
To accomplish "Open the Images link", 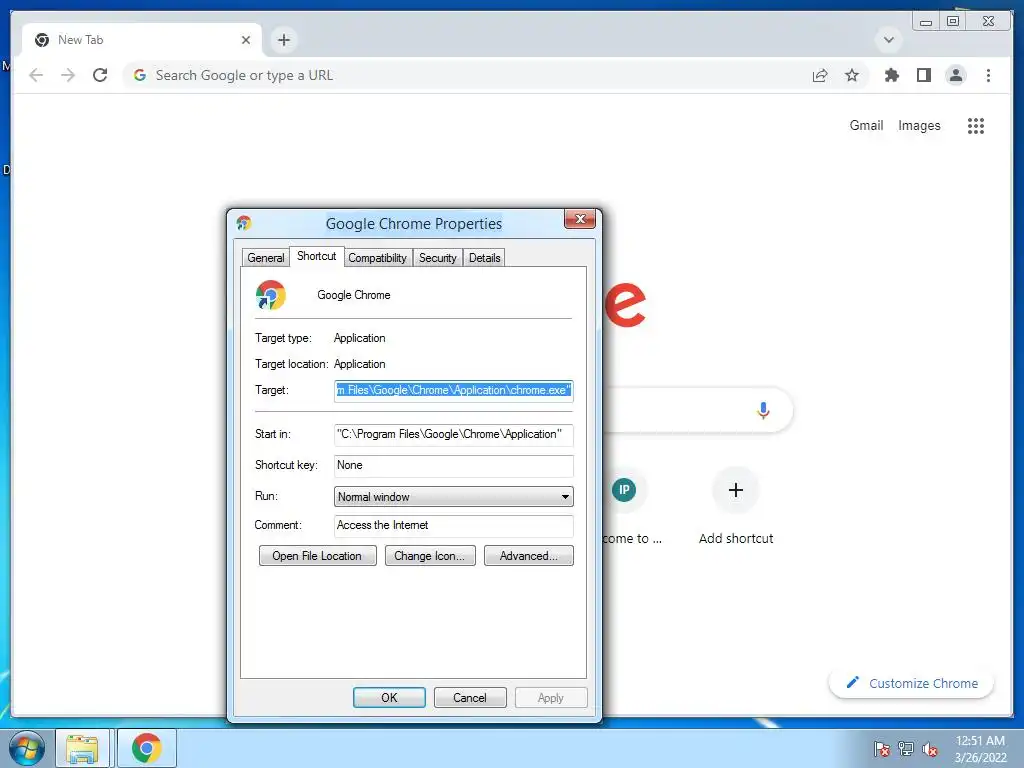I will [x=919, y=125].
